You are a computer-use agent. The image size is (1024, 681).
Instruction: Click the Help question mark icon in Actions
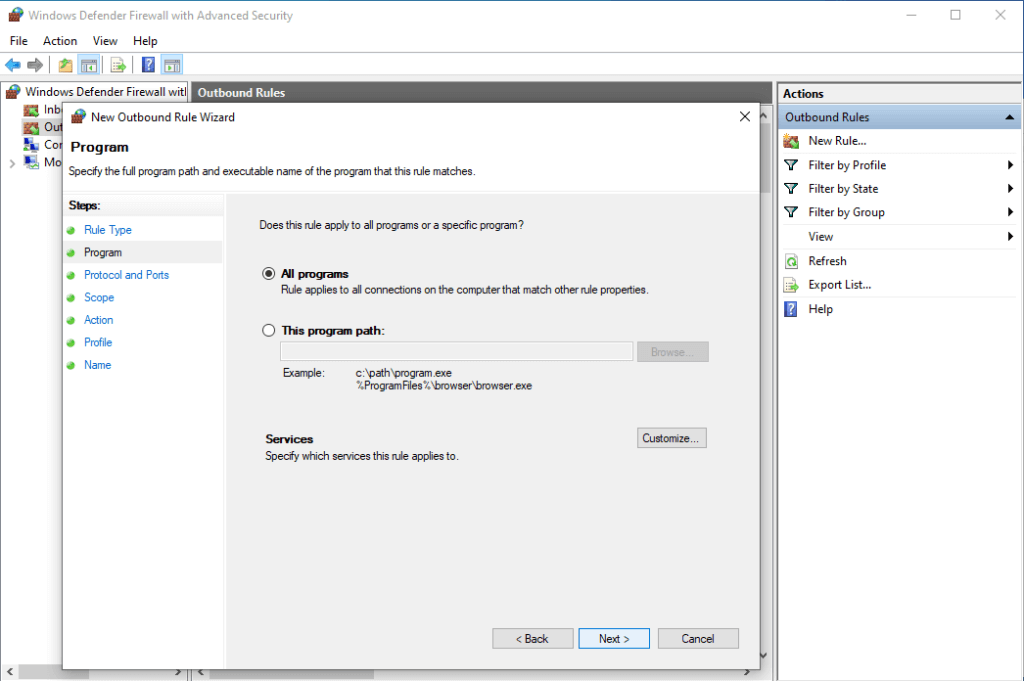coord(791,309)
